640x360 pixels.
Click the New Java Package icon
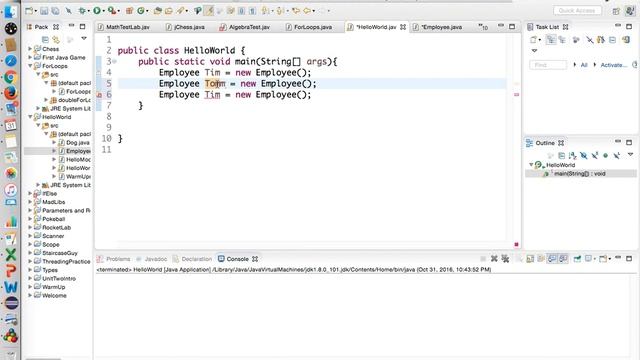pos(129,11)
